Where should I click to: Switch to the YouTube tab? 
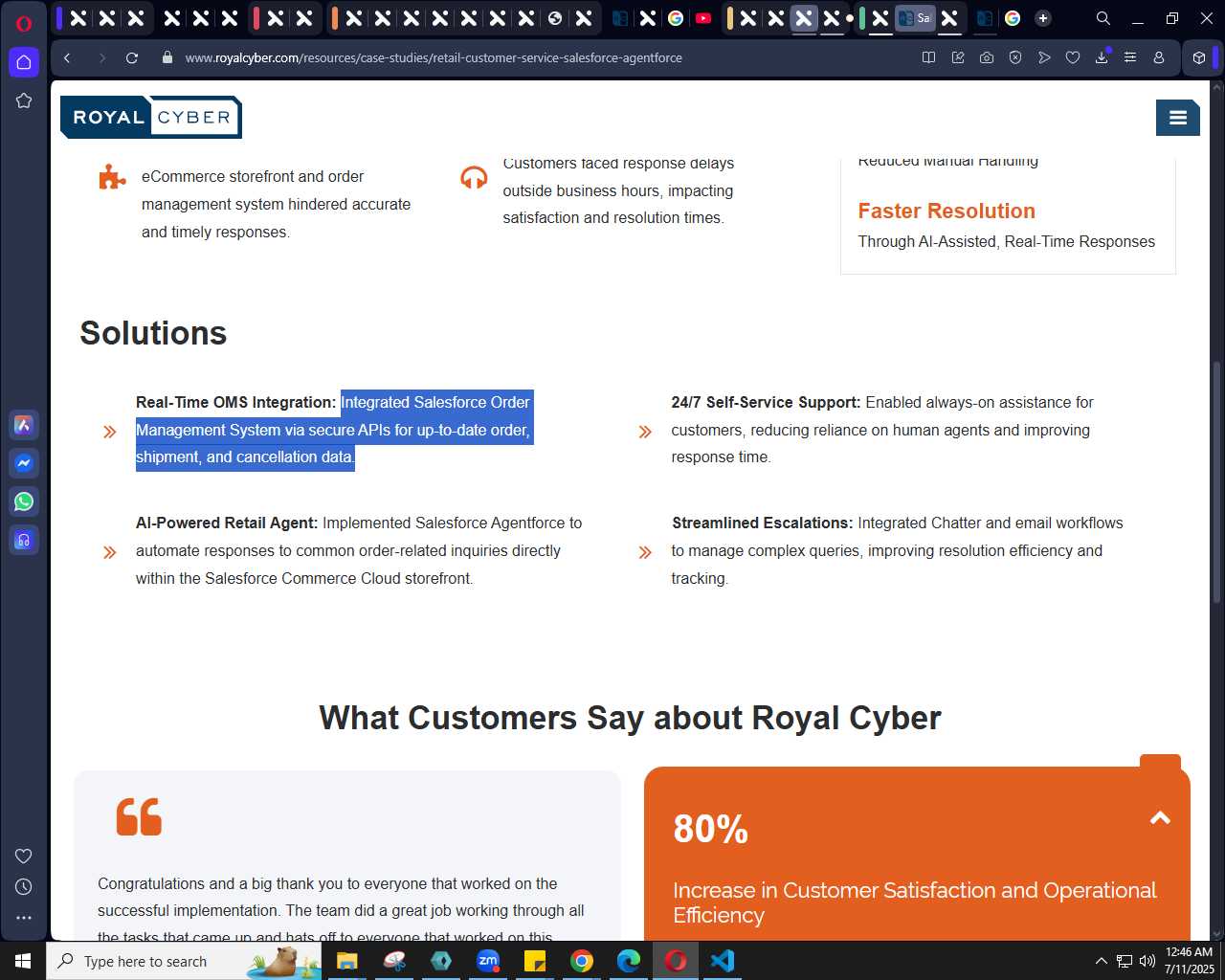tap(703, 18)
